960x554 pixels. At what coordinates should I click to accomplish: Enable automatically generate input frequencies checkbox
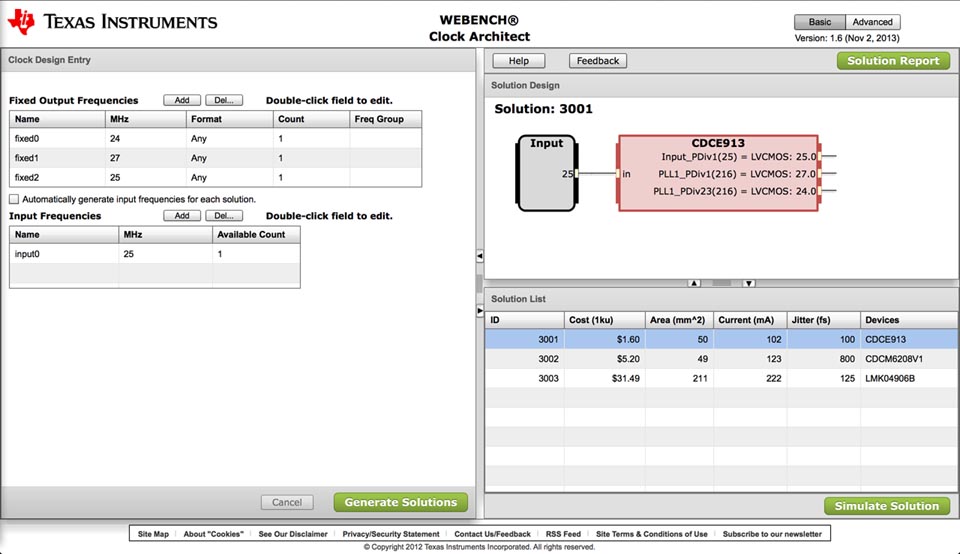14,199
